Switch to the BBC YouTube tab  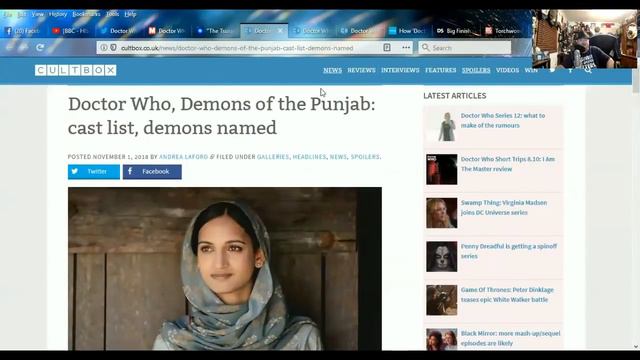tap(71, 31)
